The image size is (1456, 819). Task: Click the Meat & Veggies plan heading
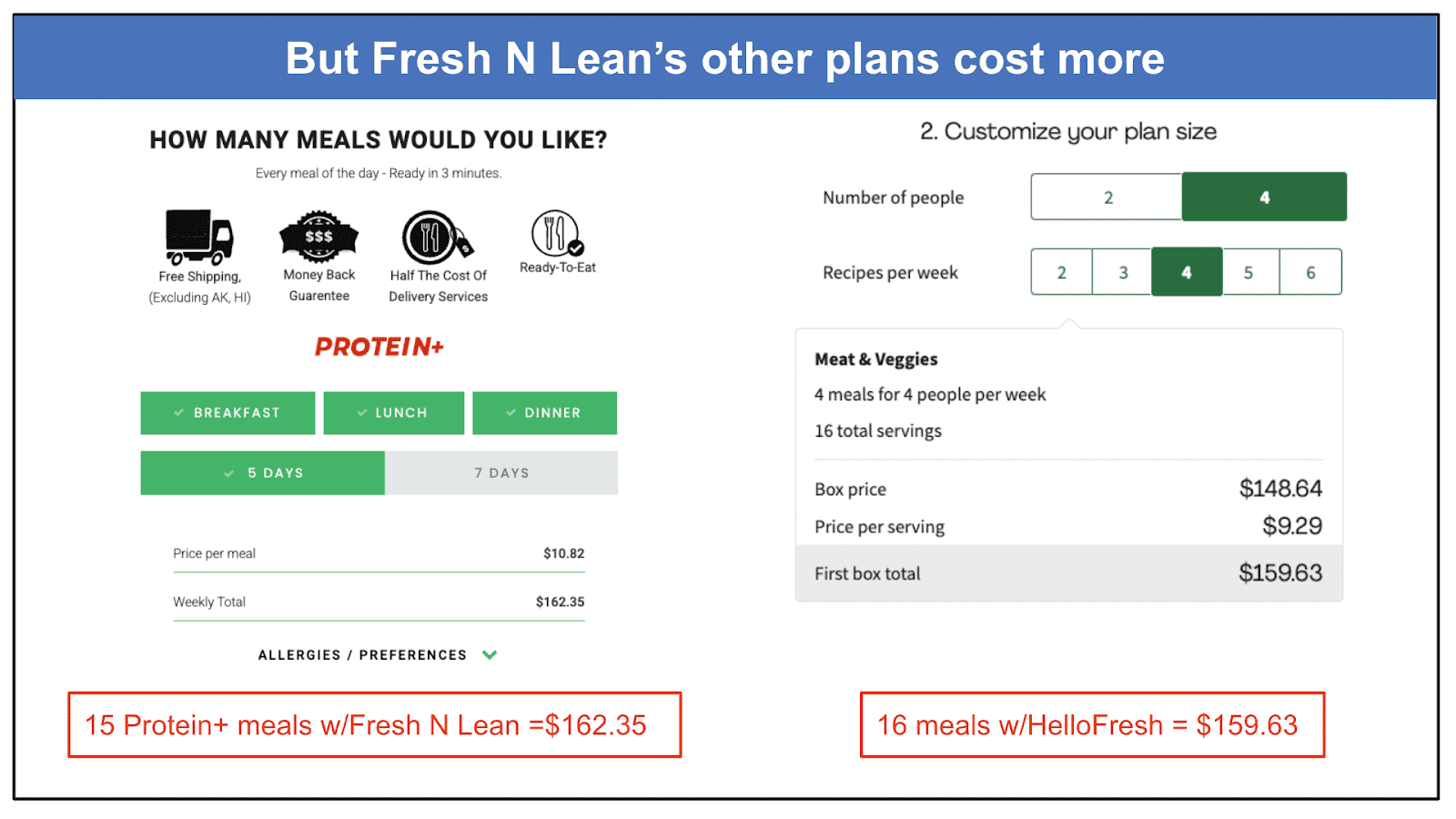[x=876, y=359]
